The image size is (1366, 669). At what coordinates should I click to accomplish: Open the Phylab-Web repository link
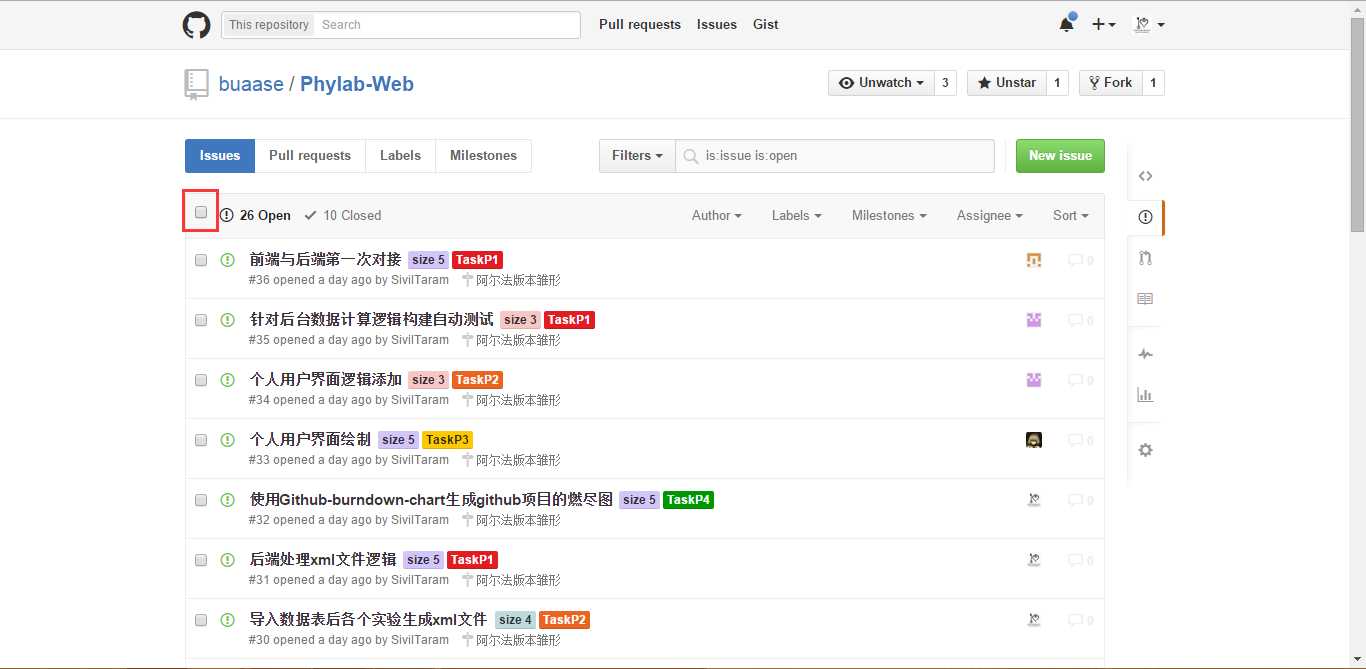click(x=357, y=84)
